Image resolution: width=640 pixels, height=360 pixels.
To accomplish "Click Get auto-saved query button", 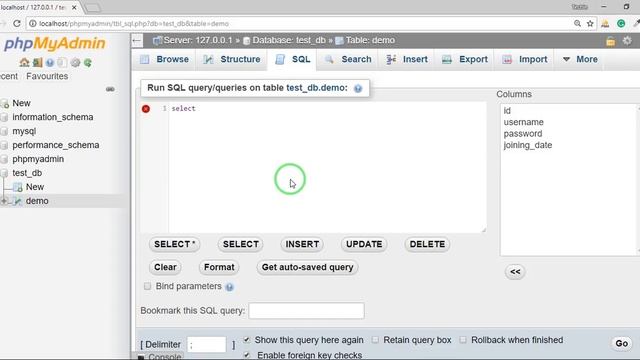I will pos(307,267).
